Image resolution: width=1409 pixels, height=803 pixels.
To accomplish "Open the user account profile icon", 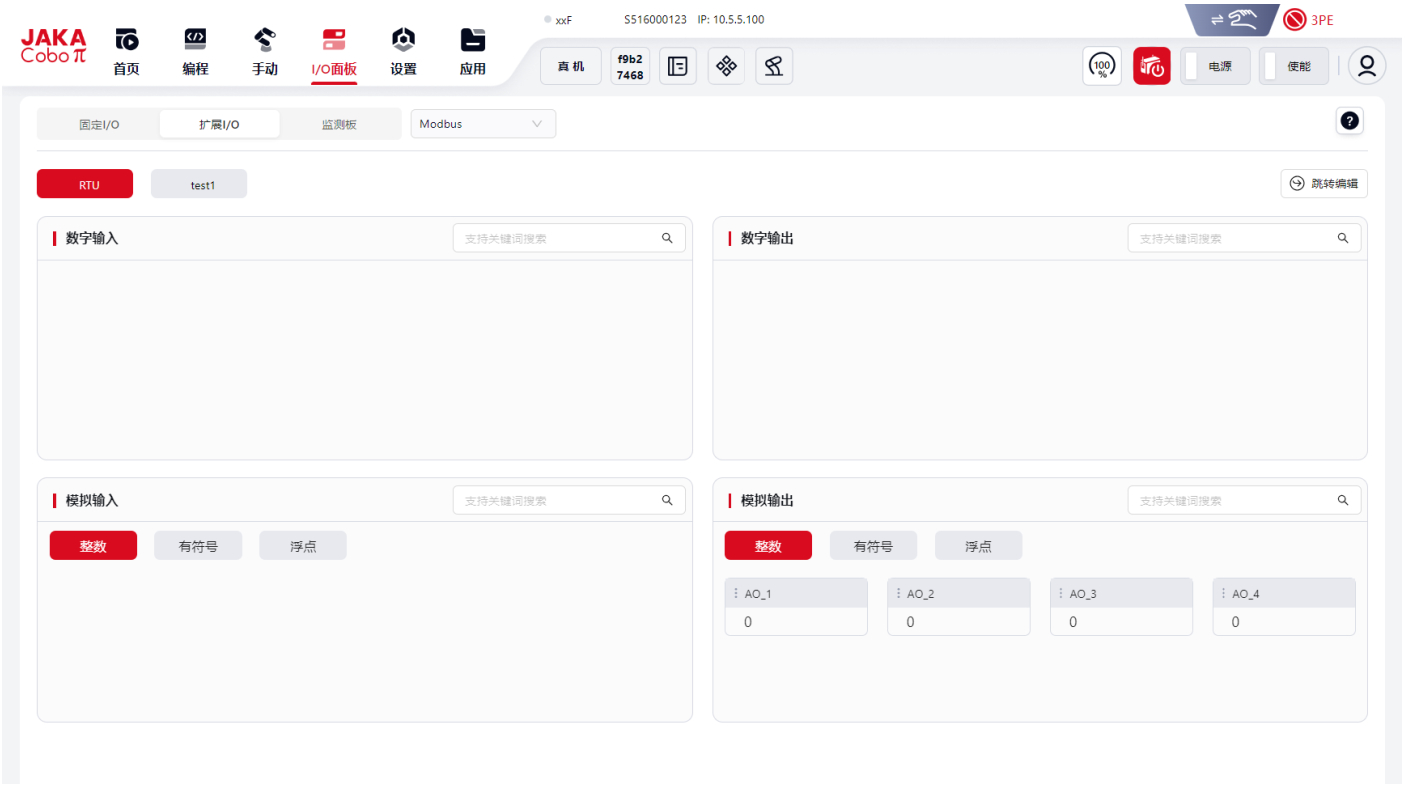I will [x=1366, y=66].
